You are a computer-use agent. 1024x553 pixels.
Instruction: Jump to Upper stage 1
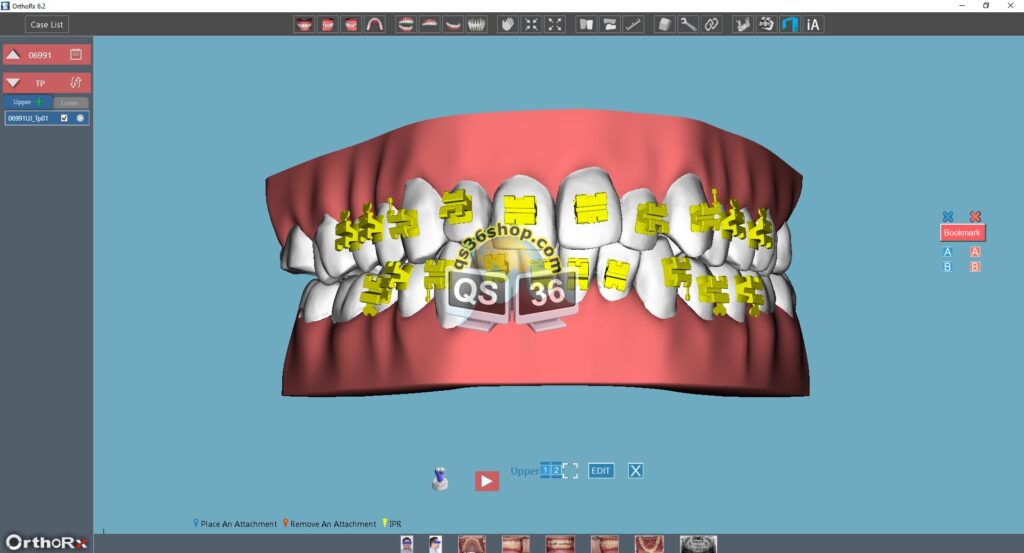(545, 470)
